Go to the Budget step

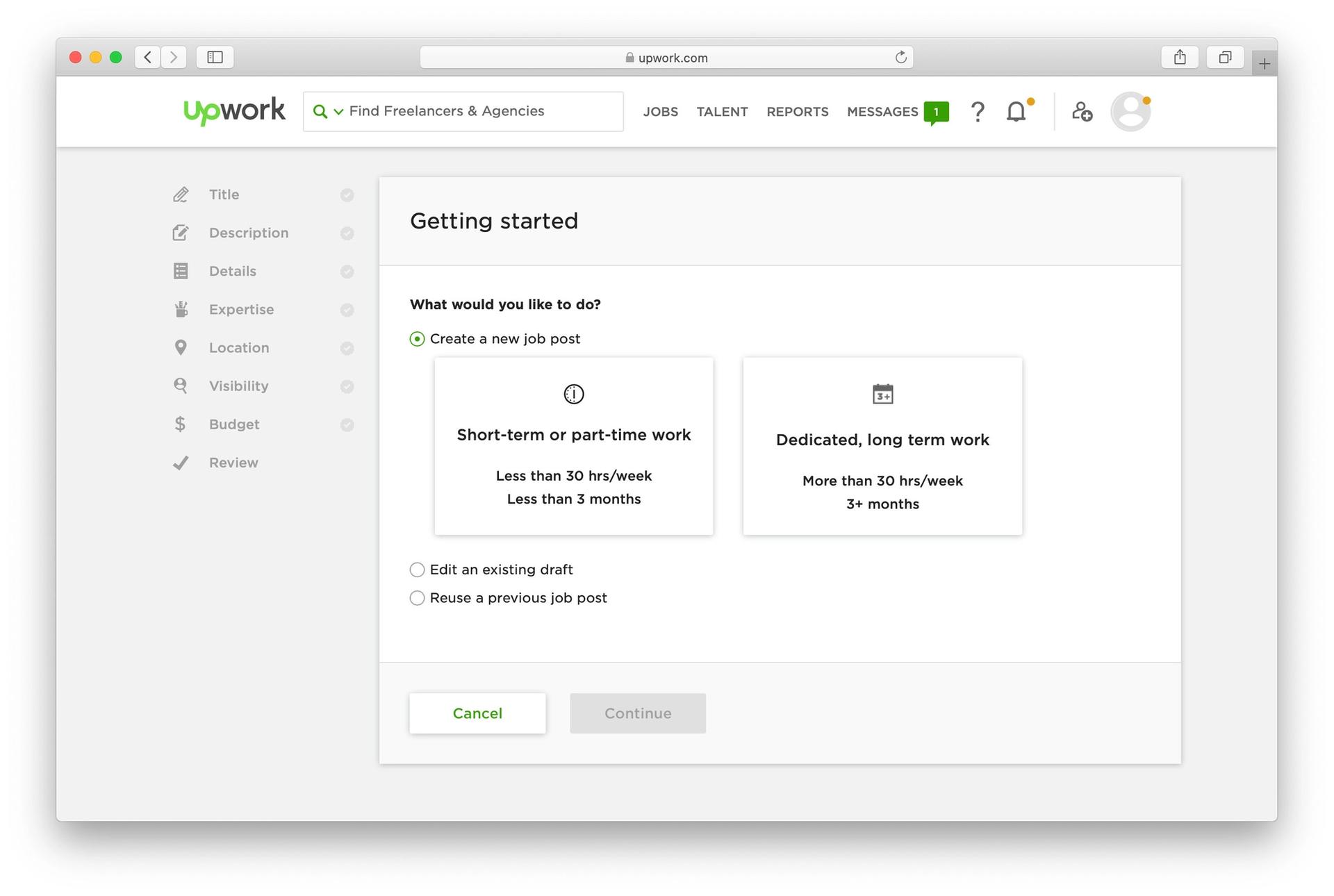234,424
